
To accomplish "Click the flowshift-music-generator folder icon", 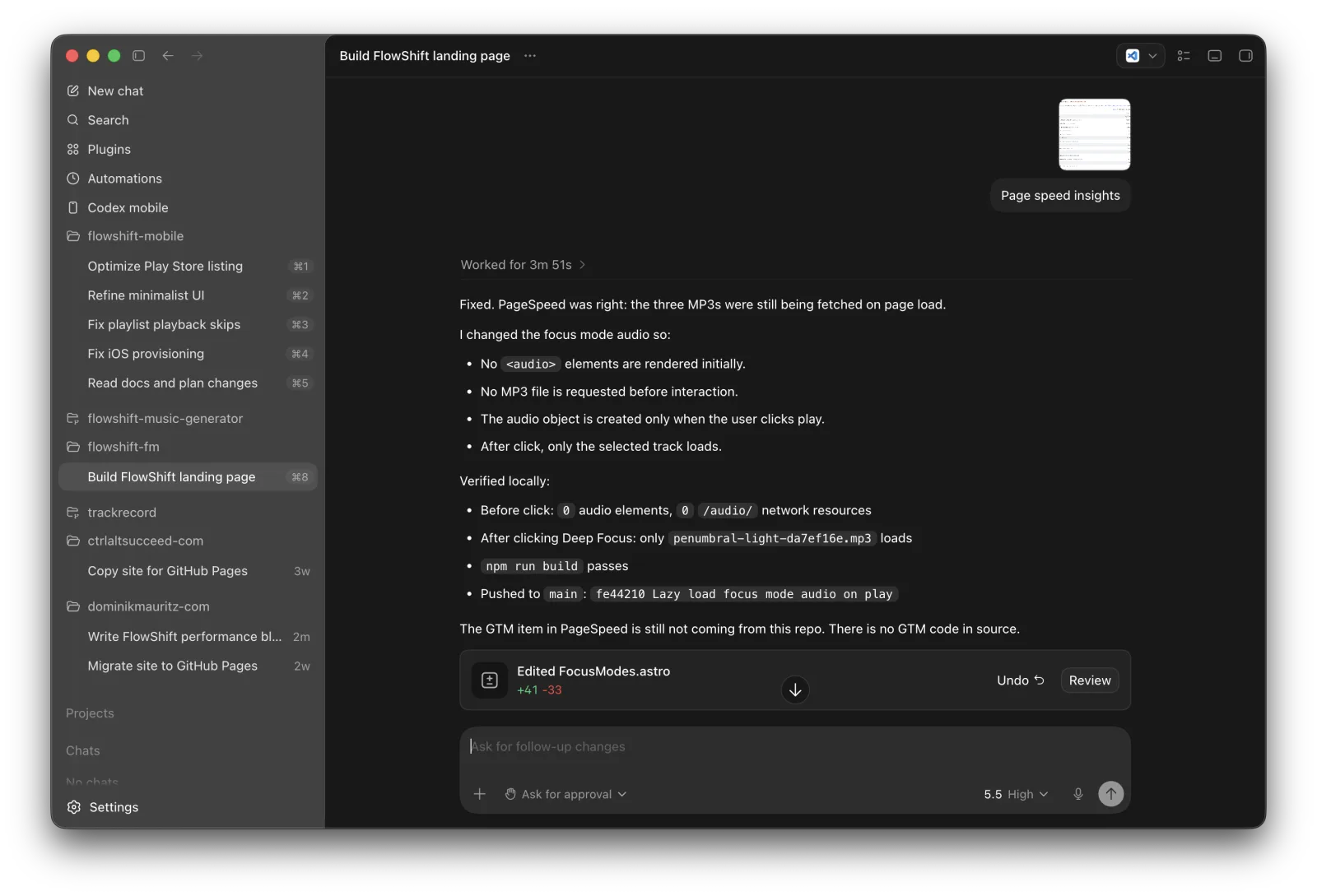I will (x=72, y=419).
